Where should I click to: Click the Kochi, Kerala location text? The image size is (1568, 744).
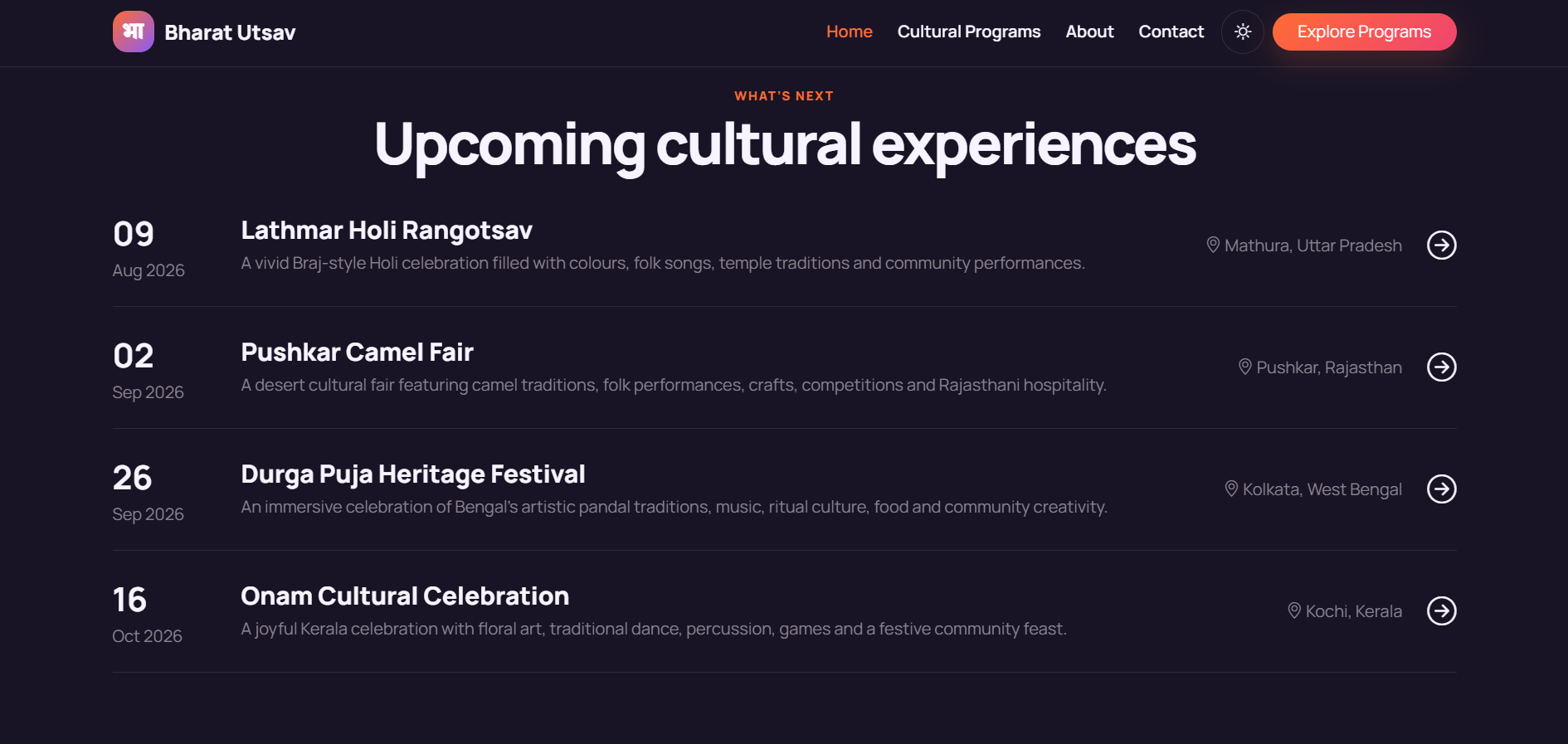click(x=1354, y=611)
